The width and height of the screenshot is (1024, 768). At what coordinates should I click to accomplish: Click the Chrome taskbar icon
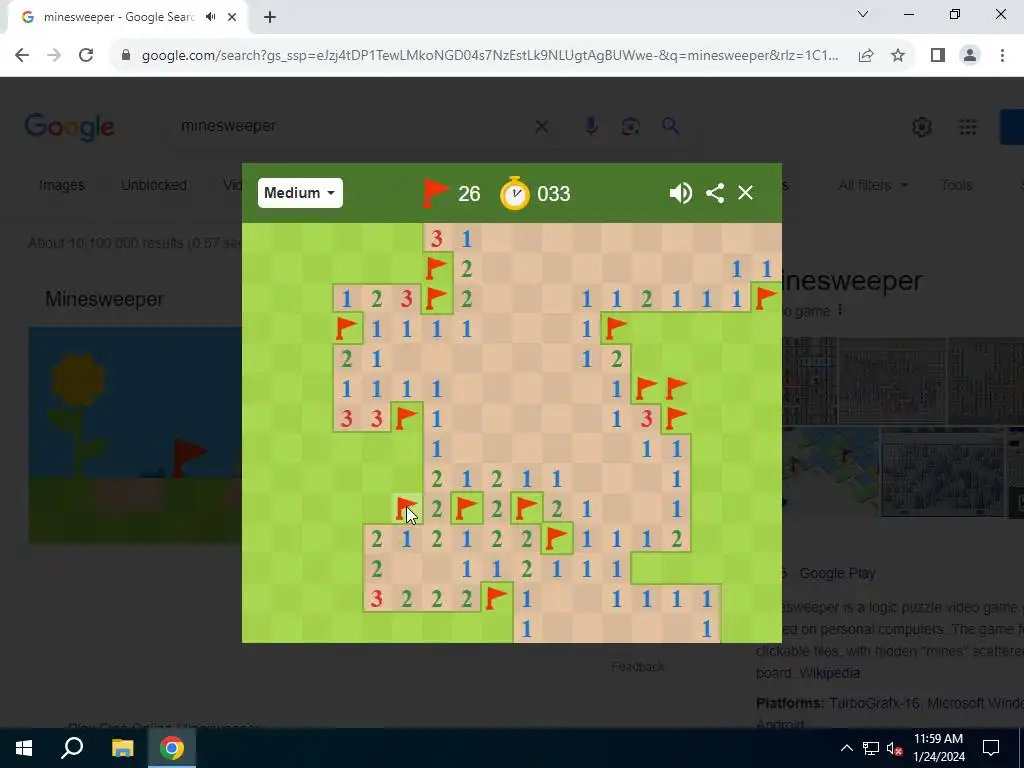[172, 748]
